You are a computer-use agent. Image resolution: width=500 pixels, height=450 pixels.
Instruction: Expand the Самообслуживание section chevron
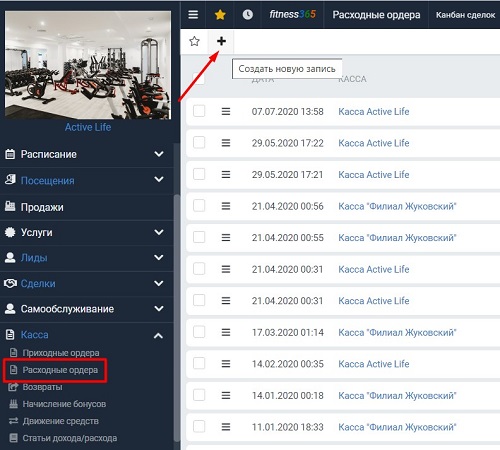coord(159,309)
